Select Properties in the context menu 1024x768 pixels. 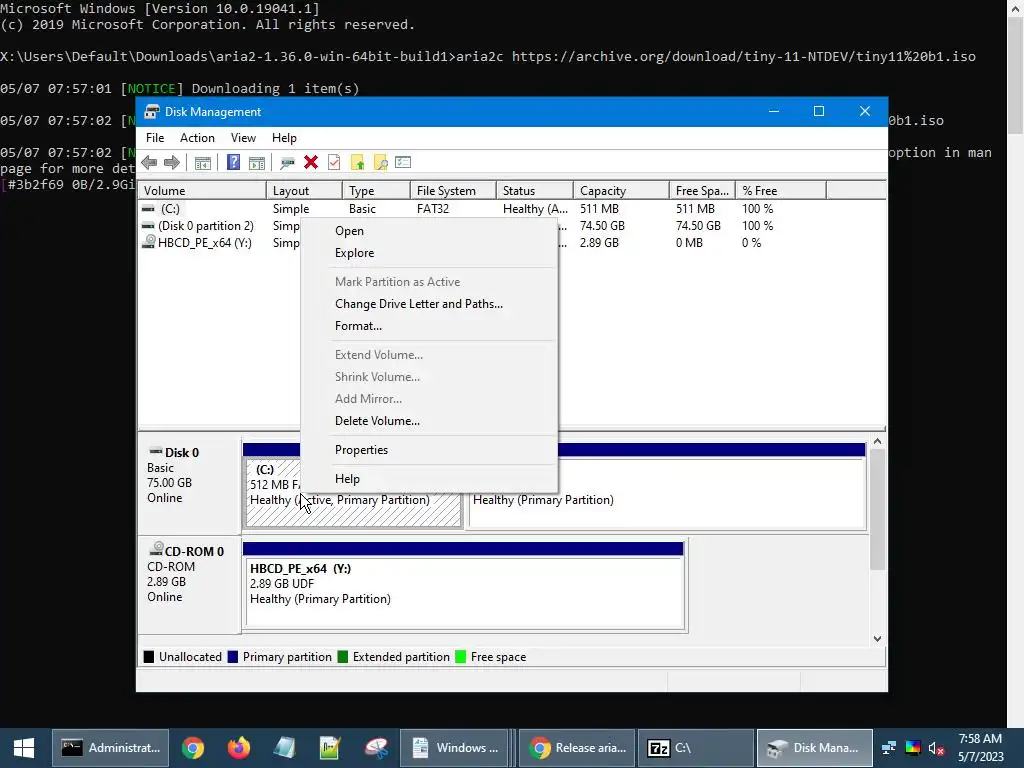click(429, 450)
